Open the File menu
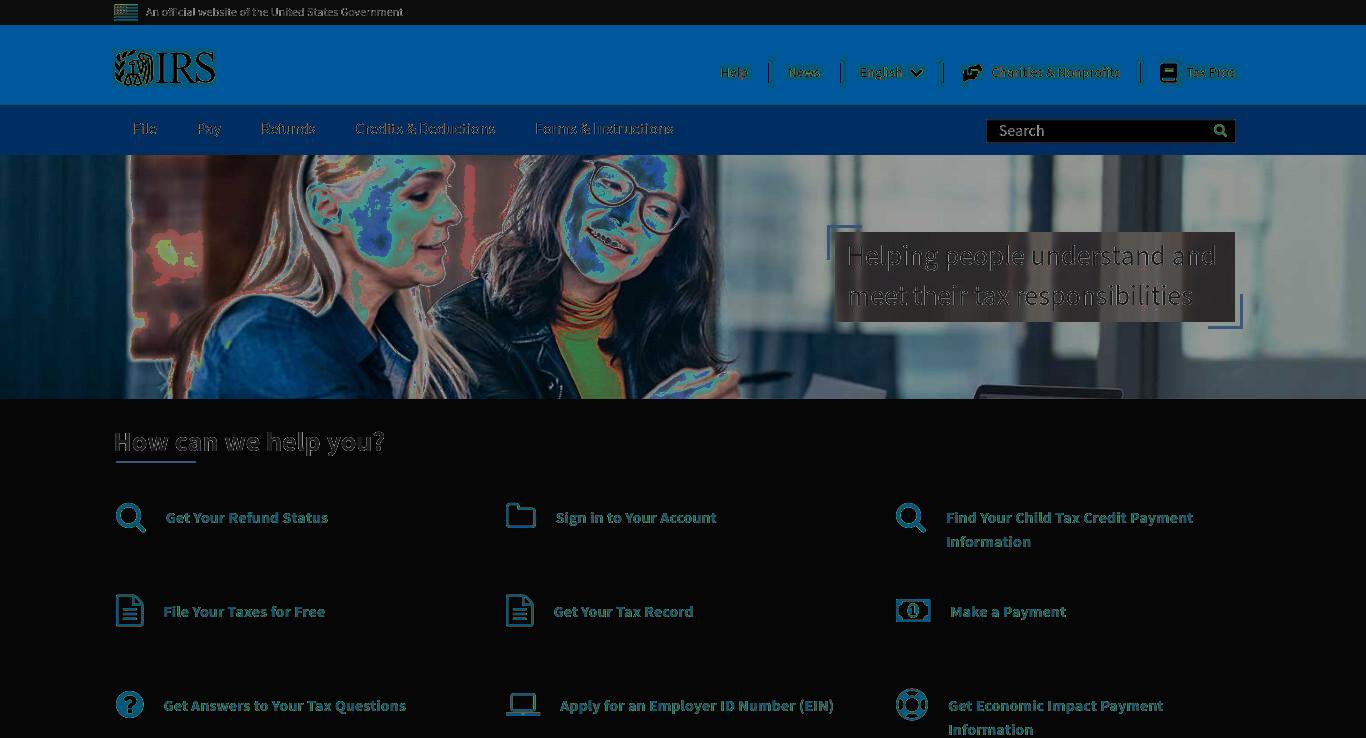Viewport: 1366px width, 738px height. click(145, 129)
